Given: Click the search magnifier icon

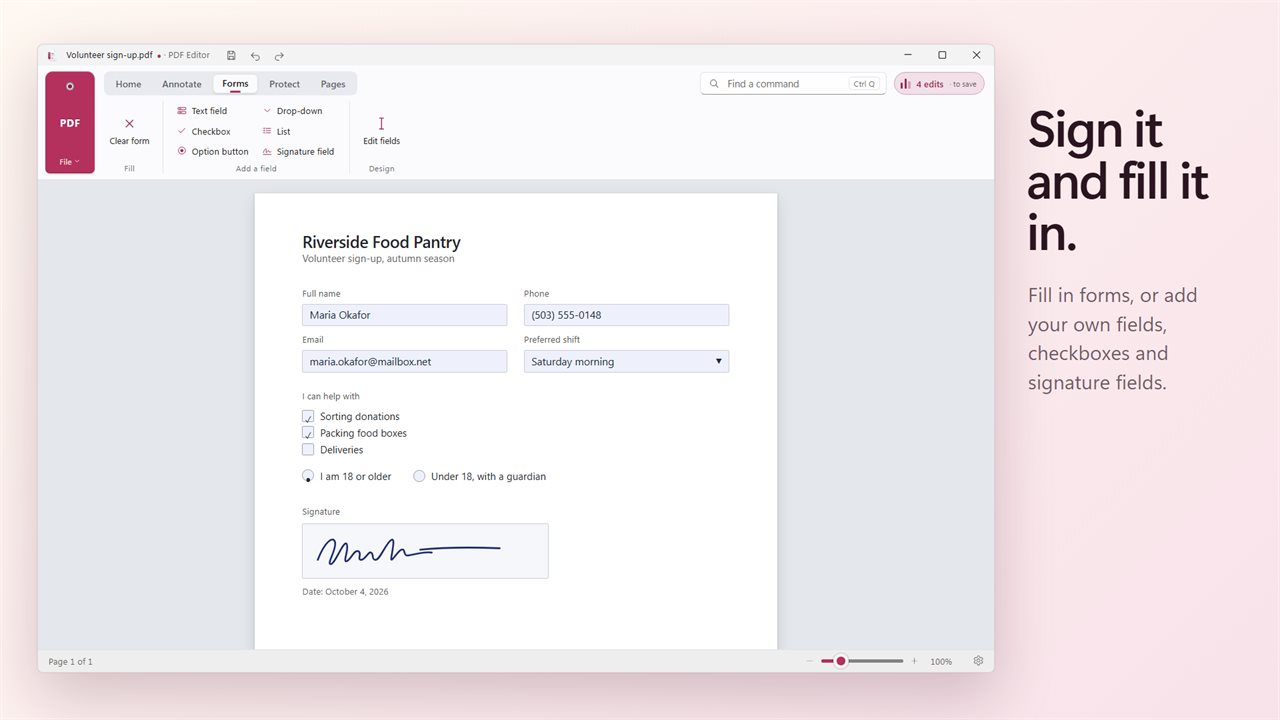Looking at the screenshot, I should point(714,84).
